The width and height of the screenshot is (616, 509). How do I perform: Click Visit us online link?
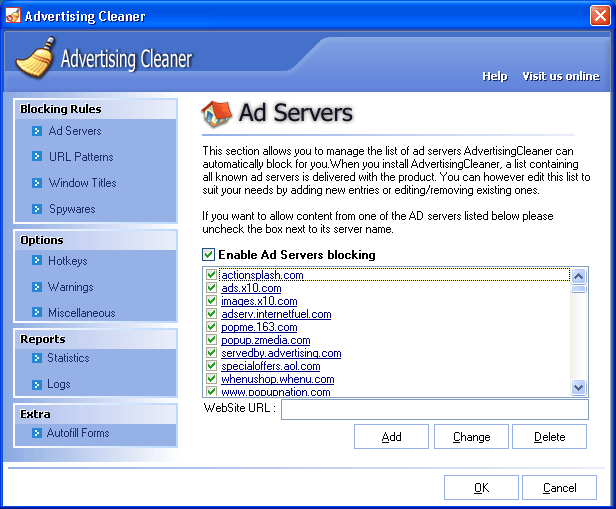(x=561, y=76)
